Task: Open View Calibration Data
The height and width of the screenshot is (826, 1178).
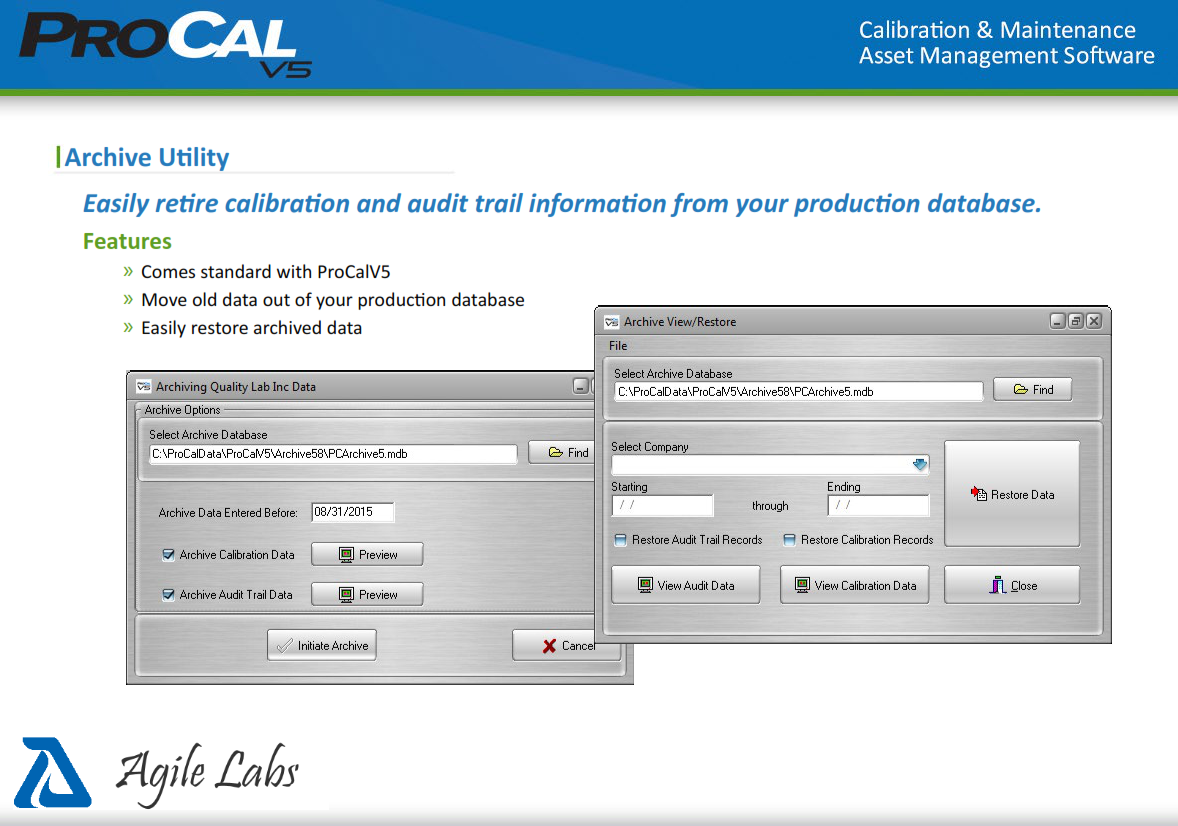Action: tap(854, 585)
